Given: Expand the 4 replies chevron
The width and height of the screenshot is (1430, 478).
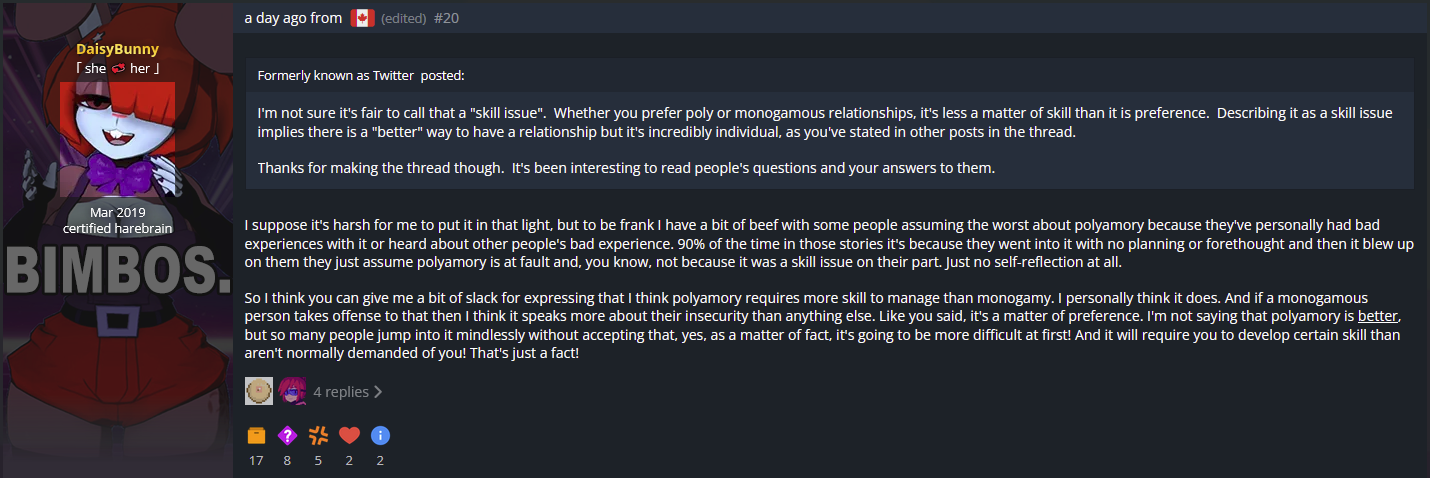Looking at the screenshot, I should (378, 392).
